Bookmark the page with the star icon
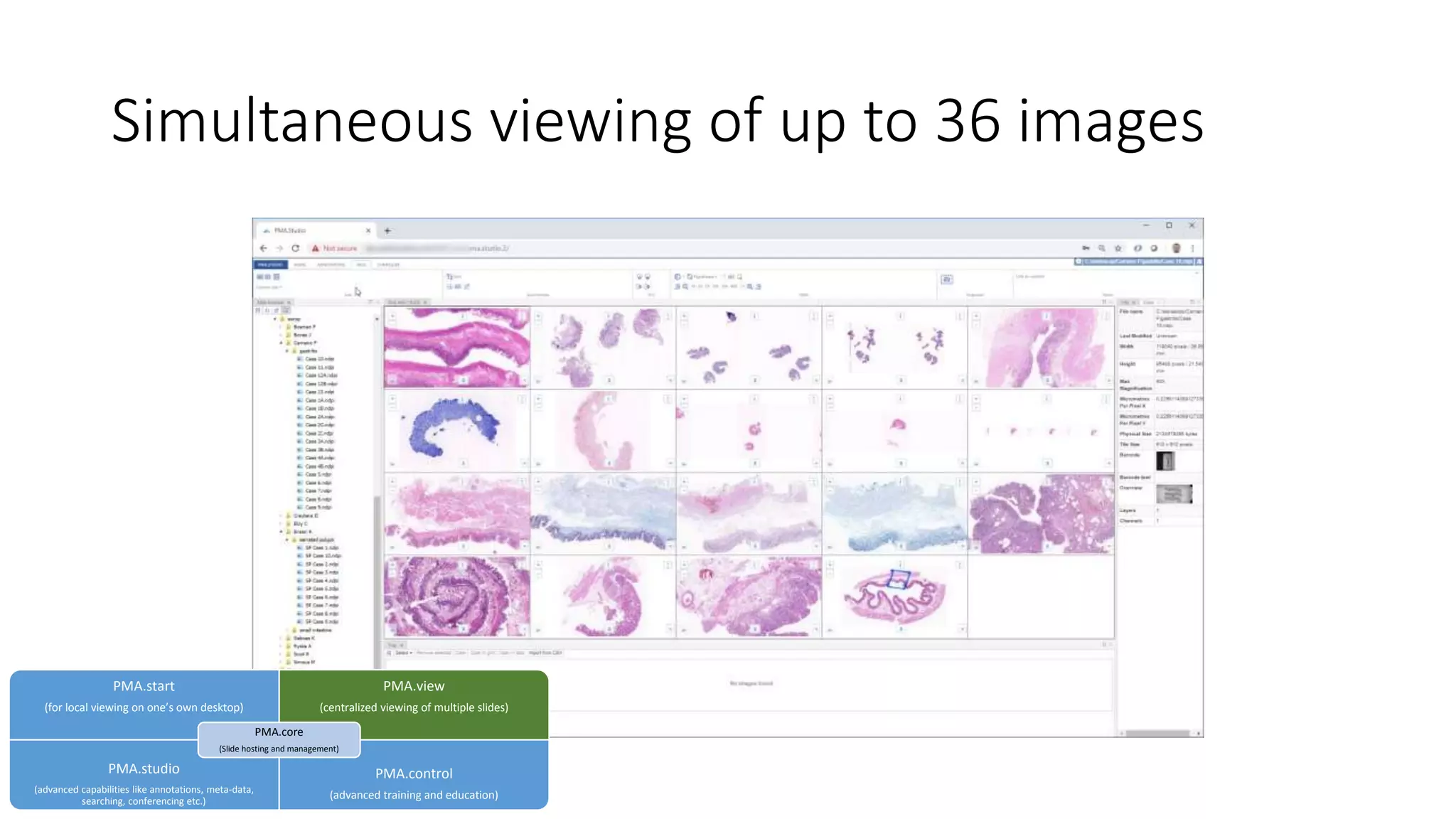This screenshot has height=819, width=1456. point(1118,248)
